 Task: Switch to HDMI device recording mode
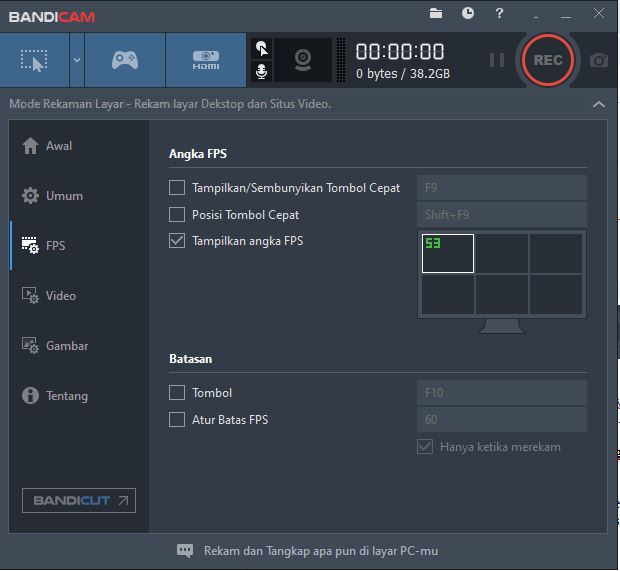point(206,60)
